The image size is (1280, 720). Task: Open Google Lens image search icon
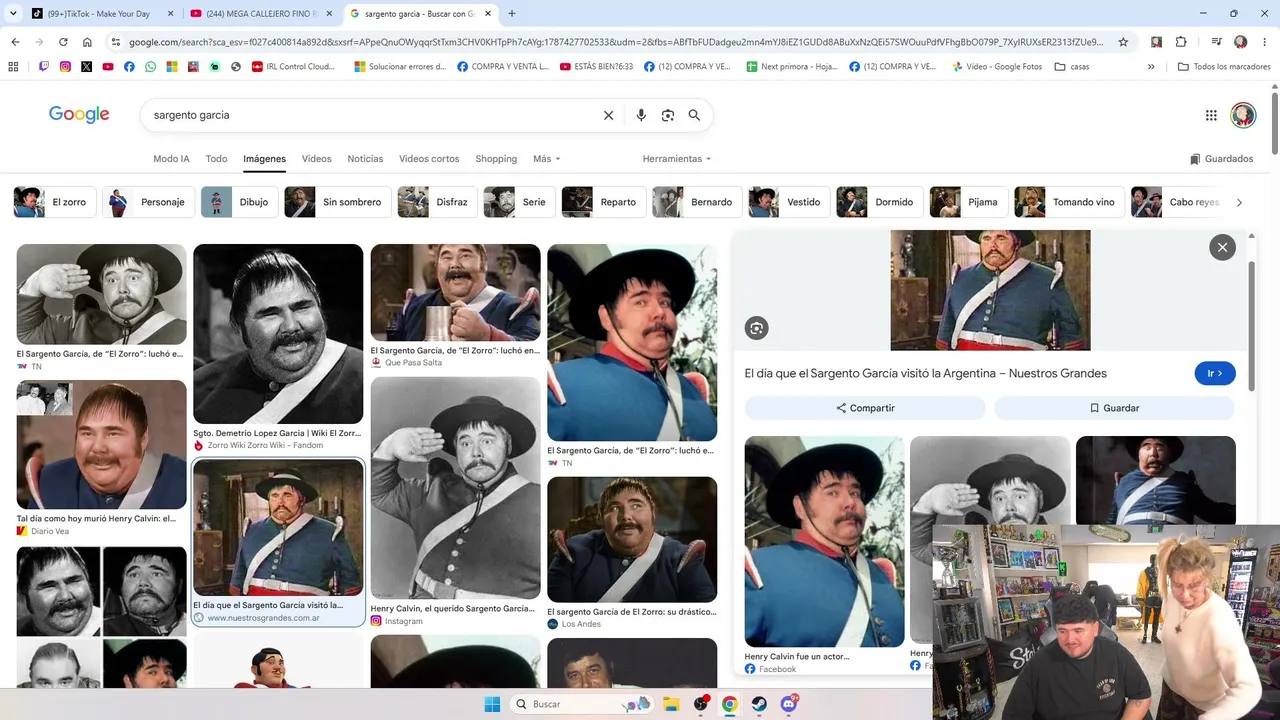pyautogui.click(x=668, y=115)
